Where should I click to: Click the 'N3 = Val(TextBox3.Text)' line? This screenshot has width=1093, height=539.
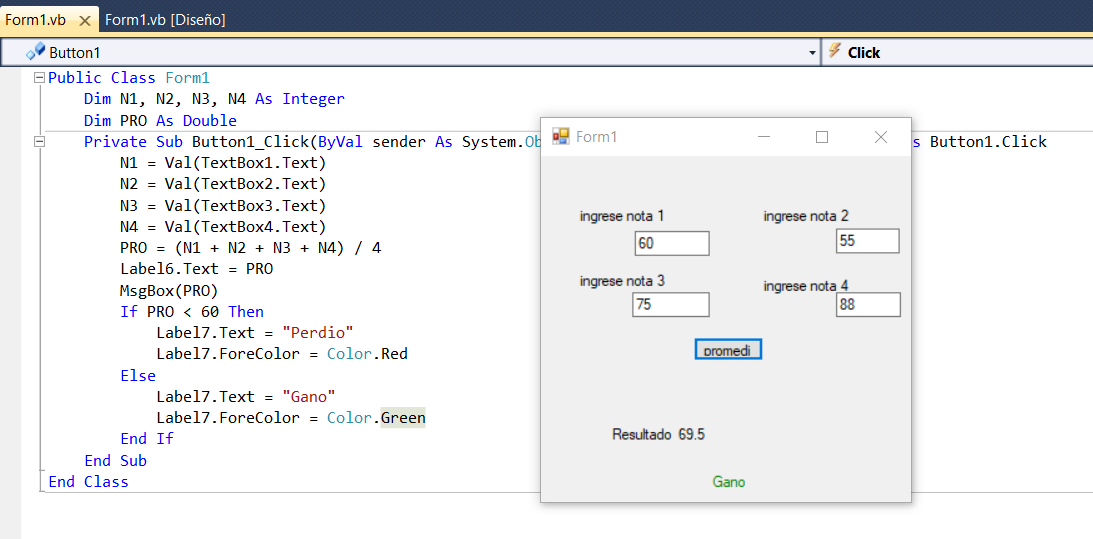pos(222,206)
